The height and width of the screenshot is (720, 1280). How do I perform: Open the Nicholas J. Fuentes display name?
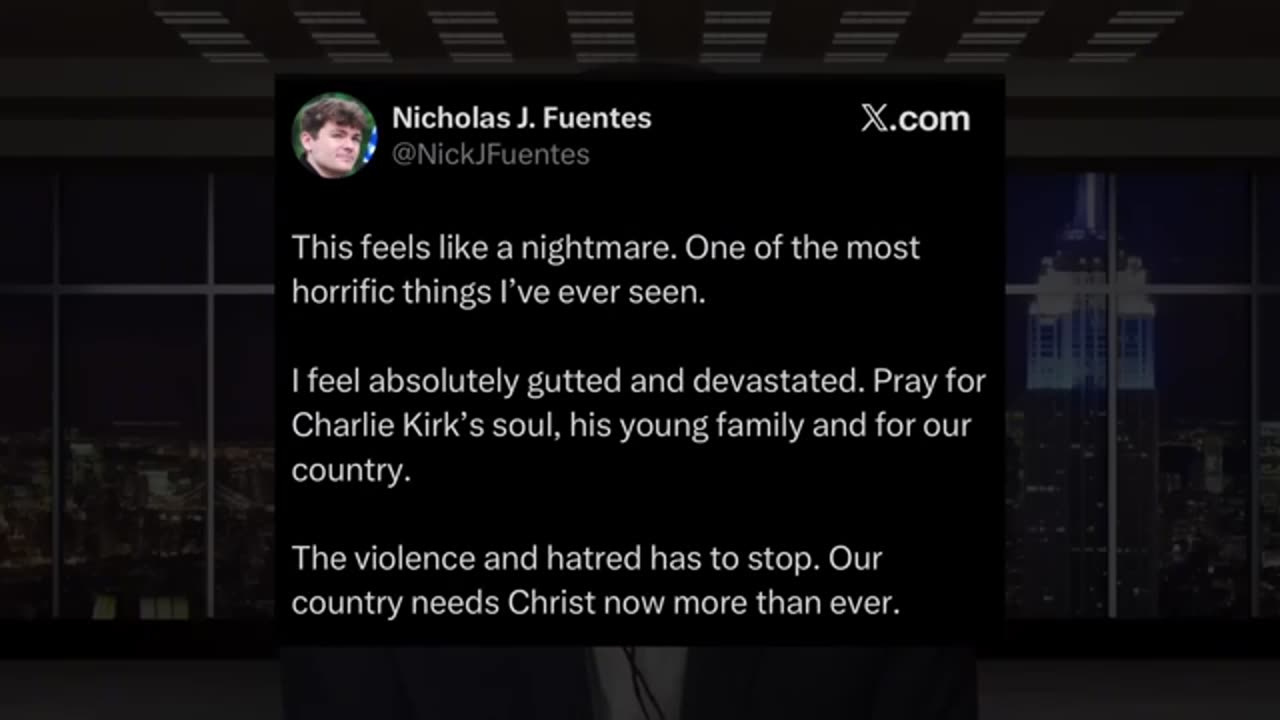tap(521, 118)
